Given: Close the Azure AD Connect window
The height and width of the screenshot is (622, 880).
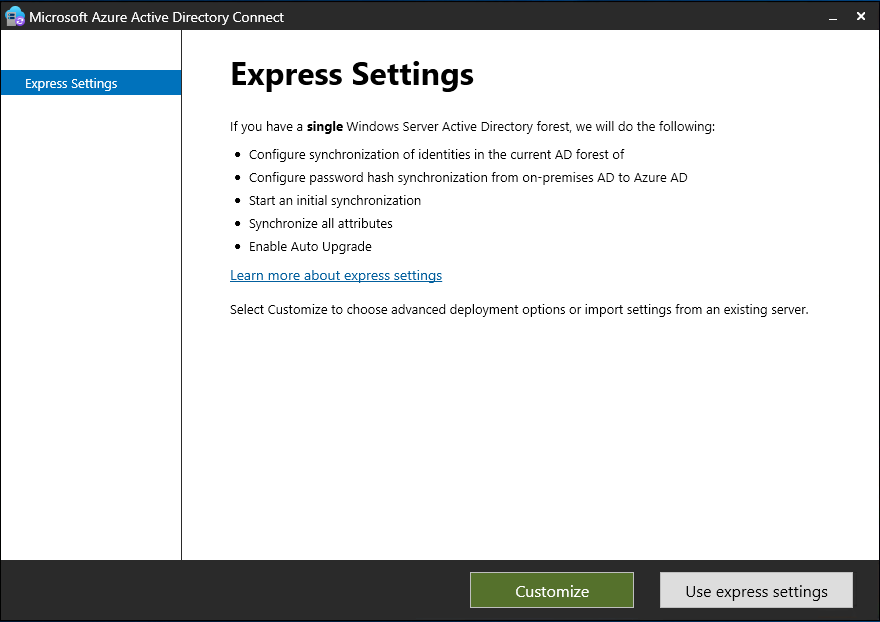Looking at the screenshot, I should point(861,16).
